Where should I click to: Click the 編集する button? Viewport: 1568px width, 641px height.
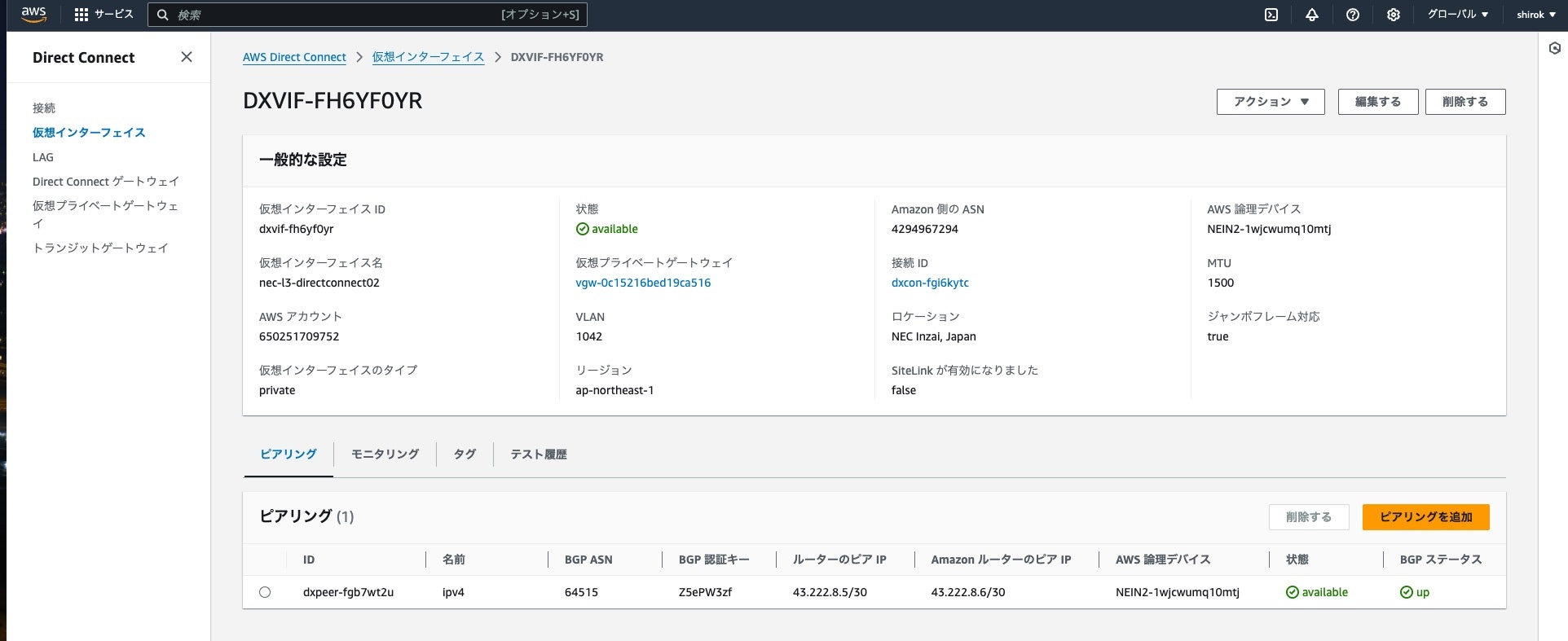coord(1378,102)
